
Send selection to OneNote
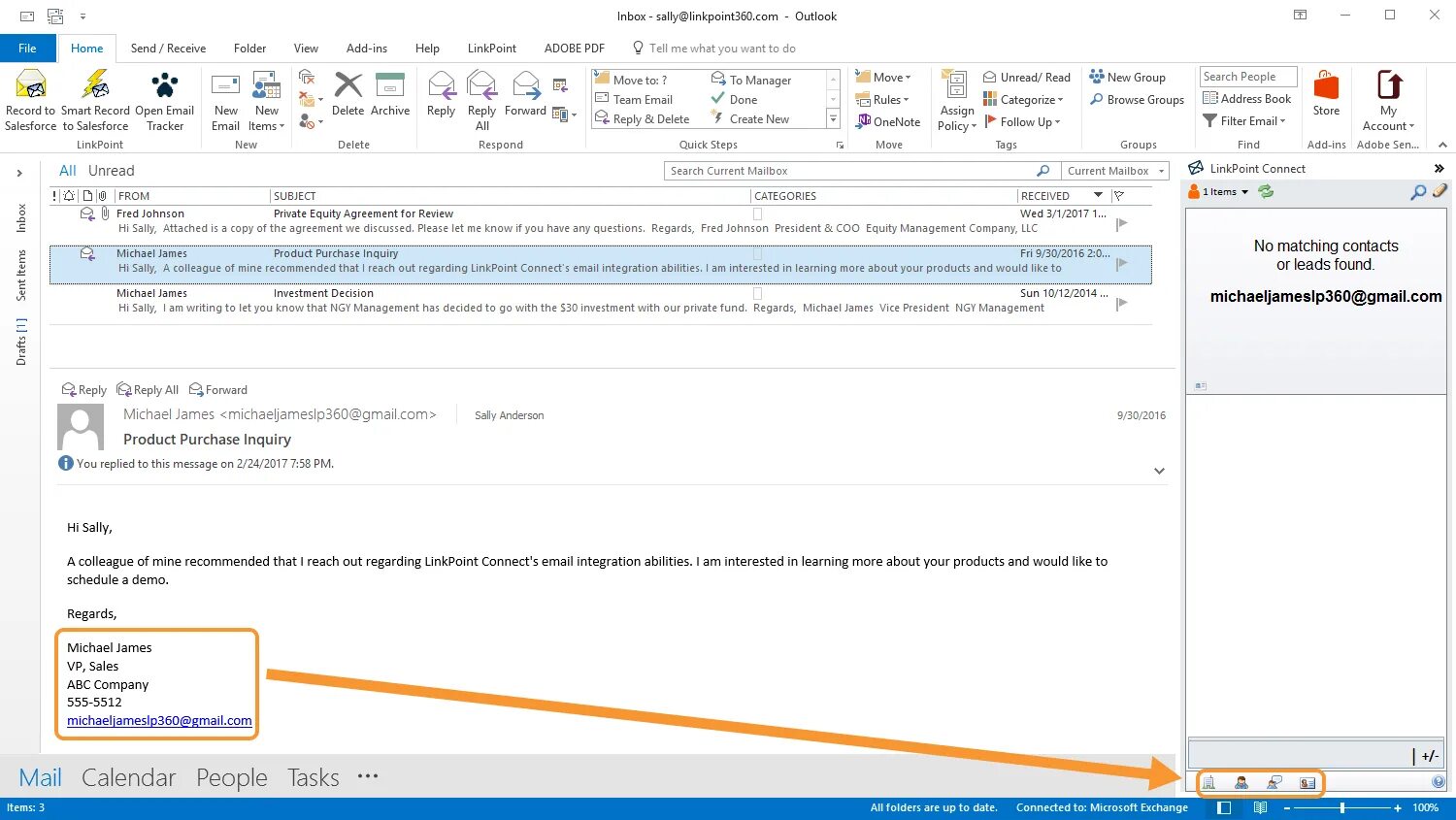click(888, 121)
